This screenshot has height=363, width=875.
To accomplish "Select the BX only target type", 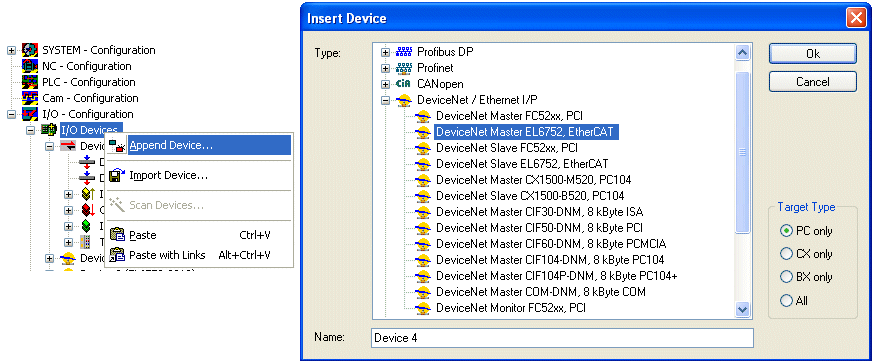I will click(x=786, y=277).
